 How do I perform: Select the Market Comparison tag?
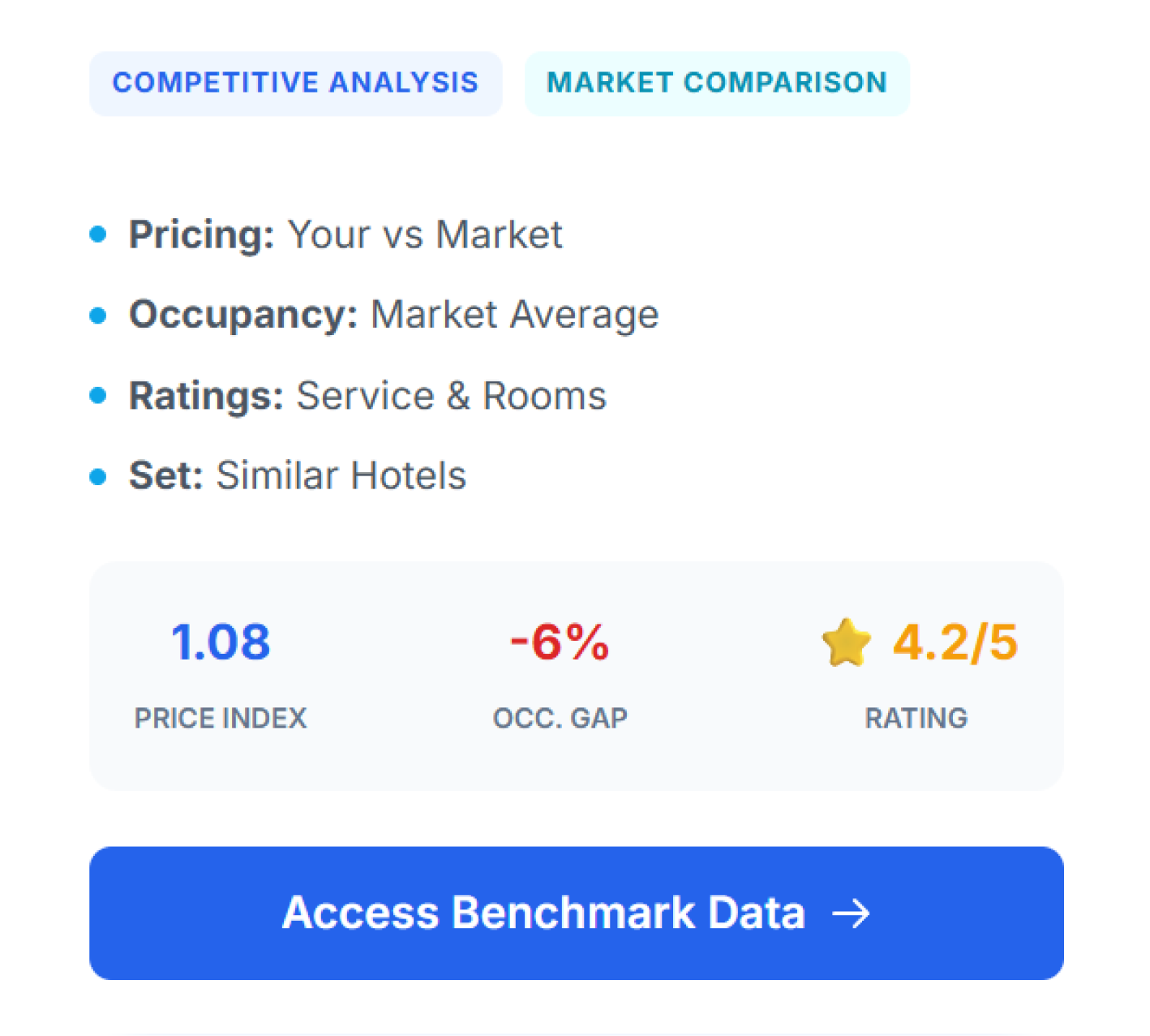(x=717, y=83)
